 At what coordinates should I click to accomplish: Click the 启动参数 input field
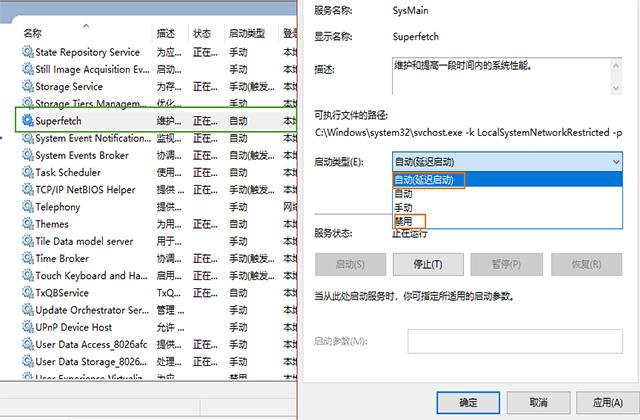[x=515, y=341]
